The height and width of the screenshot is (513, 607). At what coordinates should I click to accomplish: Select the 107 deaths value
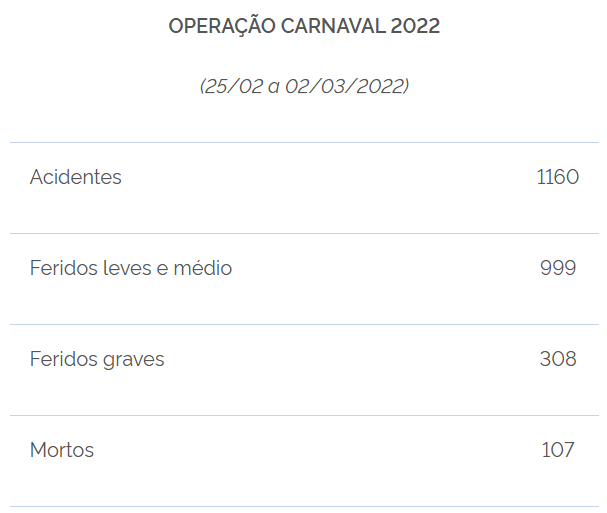(558, 450)
